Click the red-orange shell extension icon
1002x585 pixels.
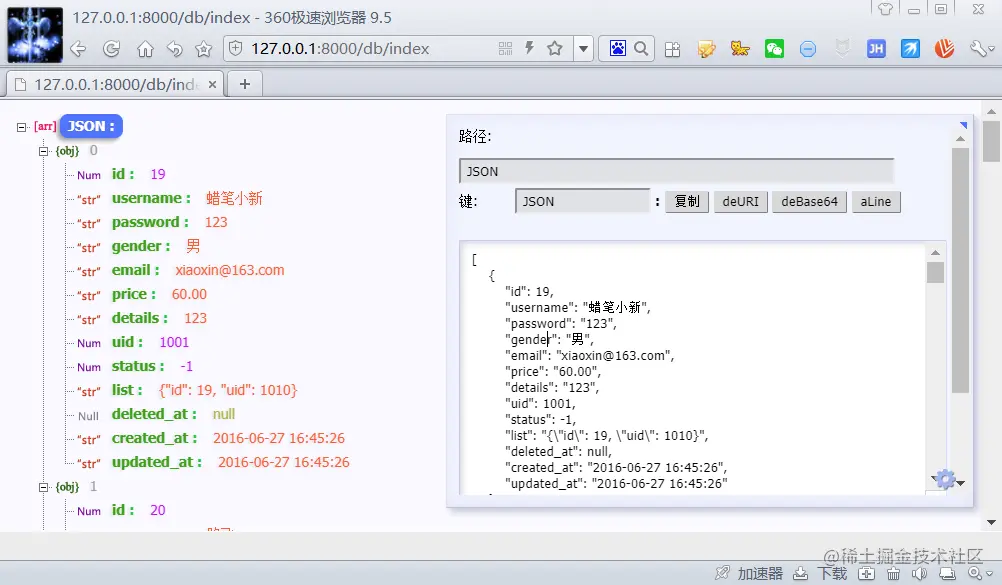click(944, 49)
